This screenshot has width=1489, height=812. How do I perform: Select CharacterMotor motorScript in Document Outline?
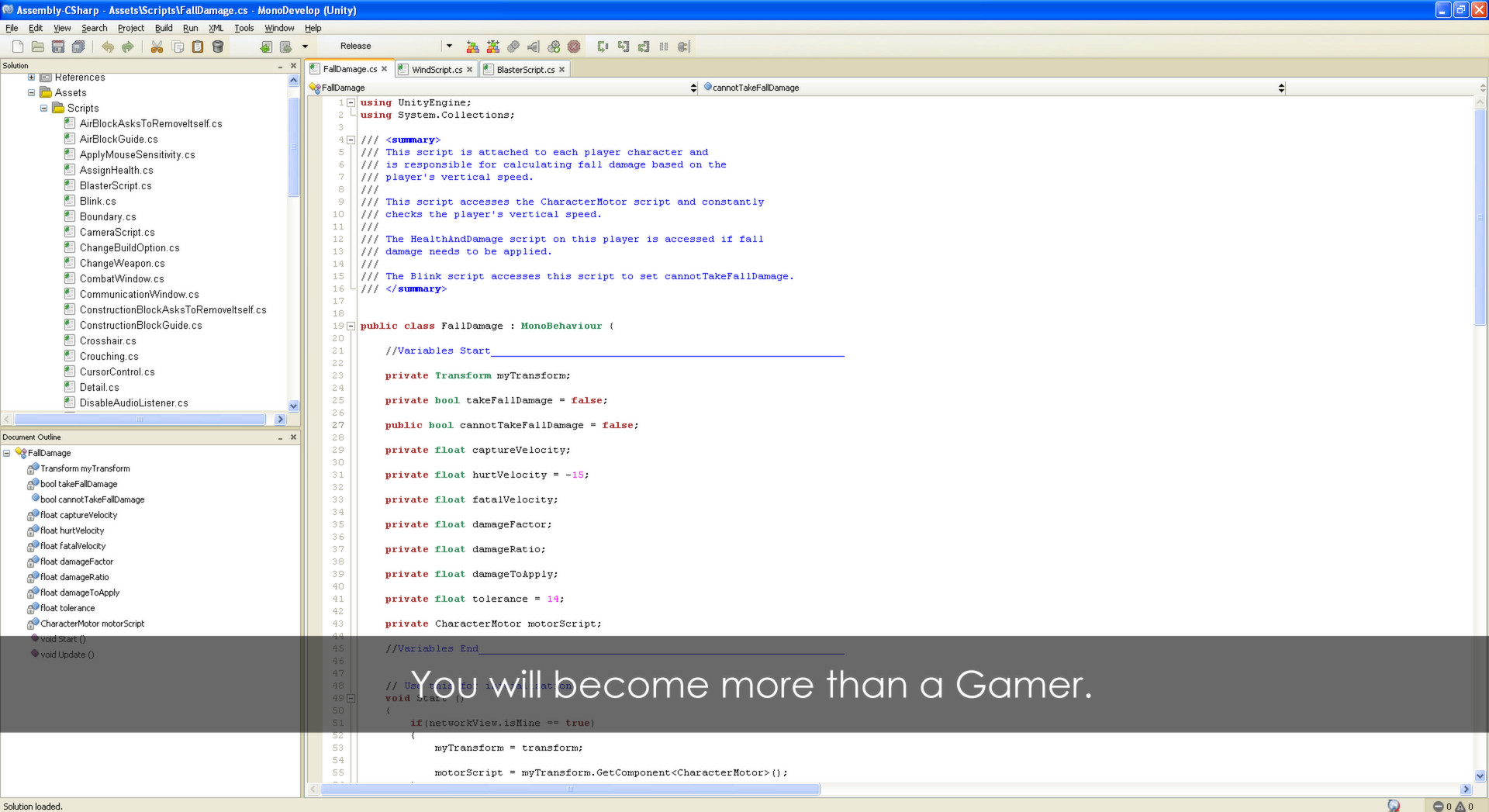point(92,624)
